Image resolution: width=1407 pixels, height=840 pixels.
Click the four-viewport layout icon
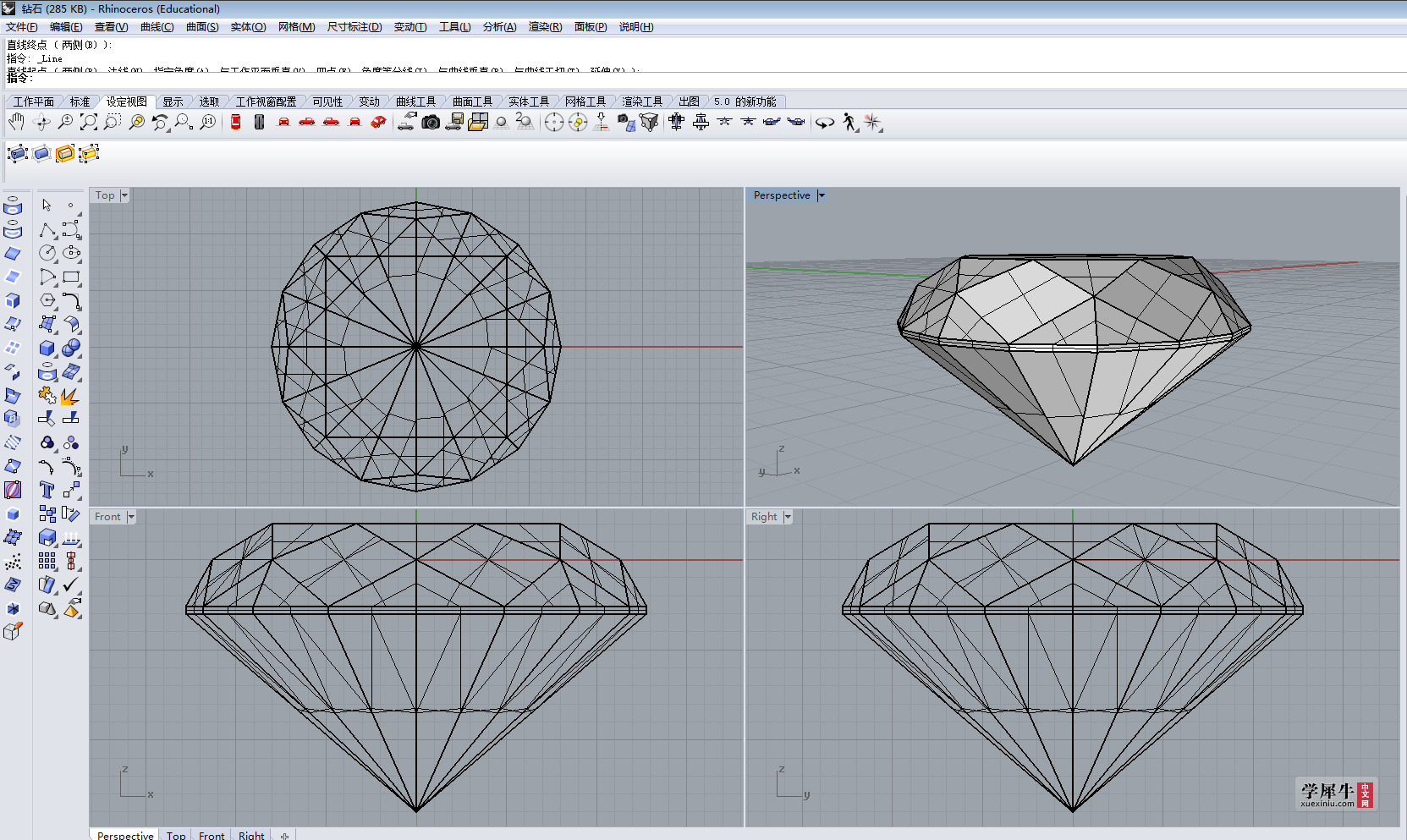[478, 123]
